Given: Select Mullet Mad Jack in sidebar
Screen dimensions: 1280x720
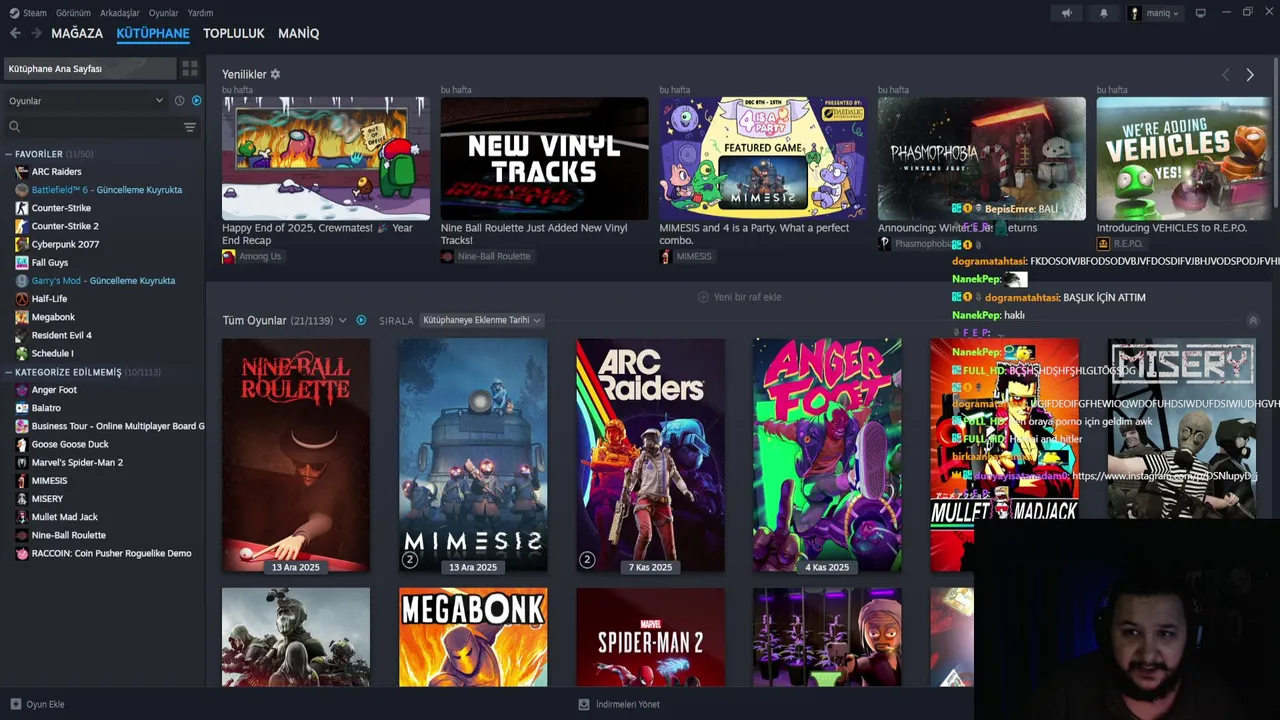Looking at the screenshot, I should (65, 517).
